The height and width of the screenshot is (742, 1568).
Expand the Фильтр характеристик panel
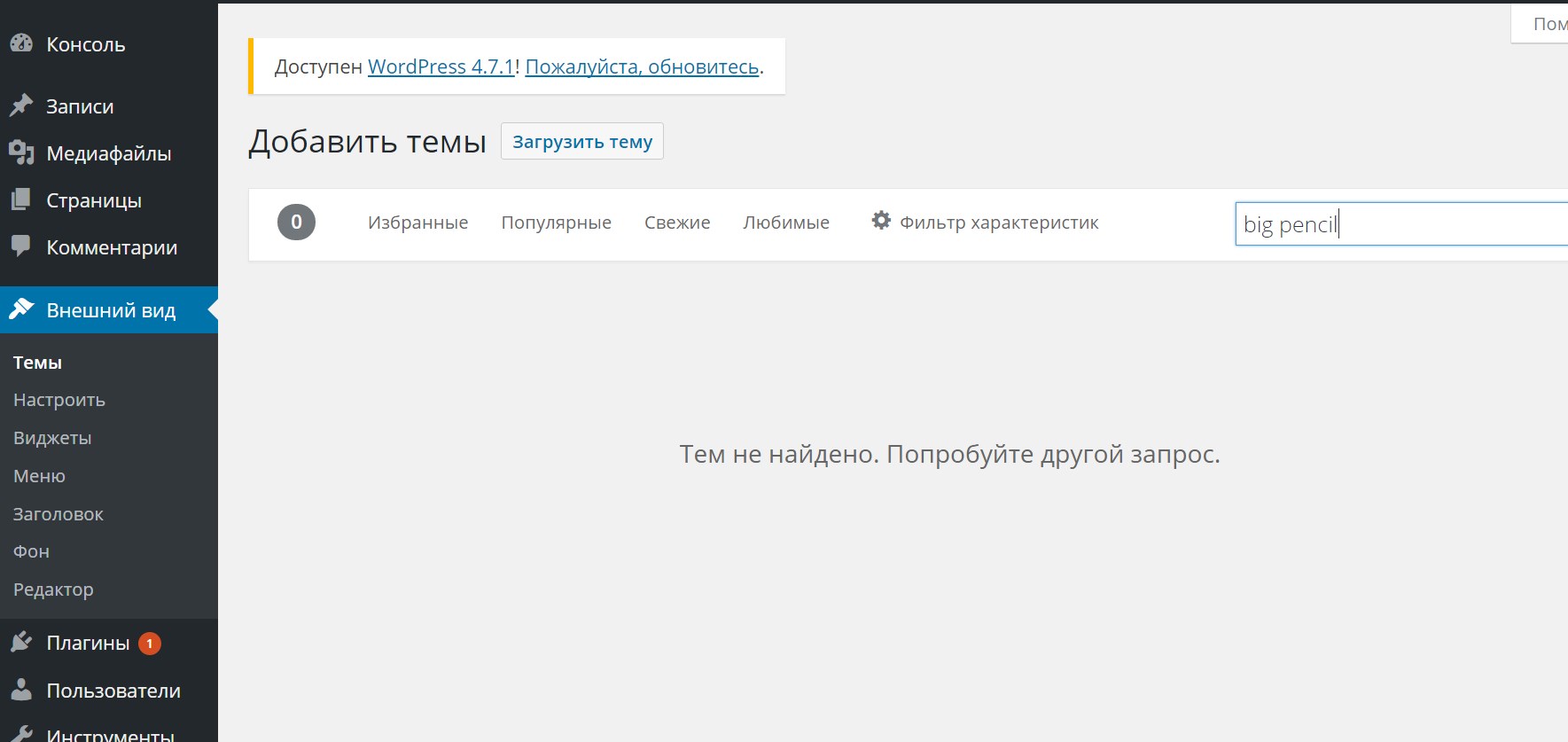[985, 223]
